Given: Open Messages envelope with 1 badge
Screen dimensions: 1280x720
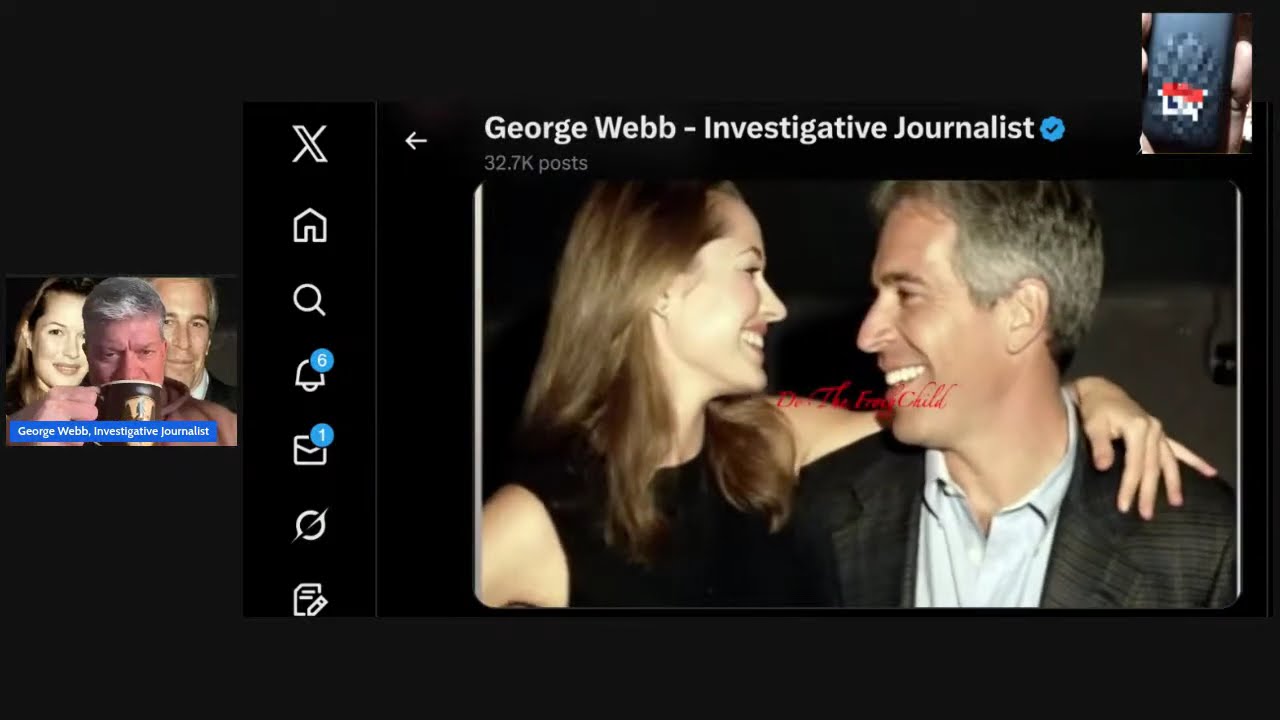Looking at the screenshot, I should [311, 447].
